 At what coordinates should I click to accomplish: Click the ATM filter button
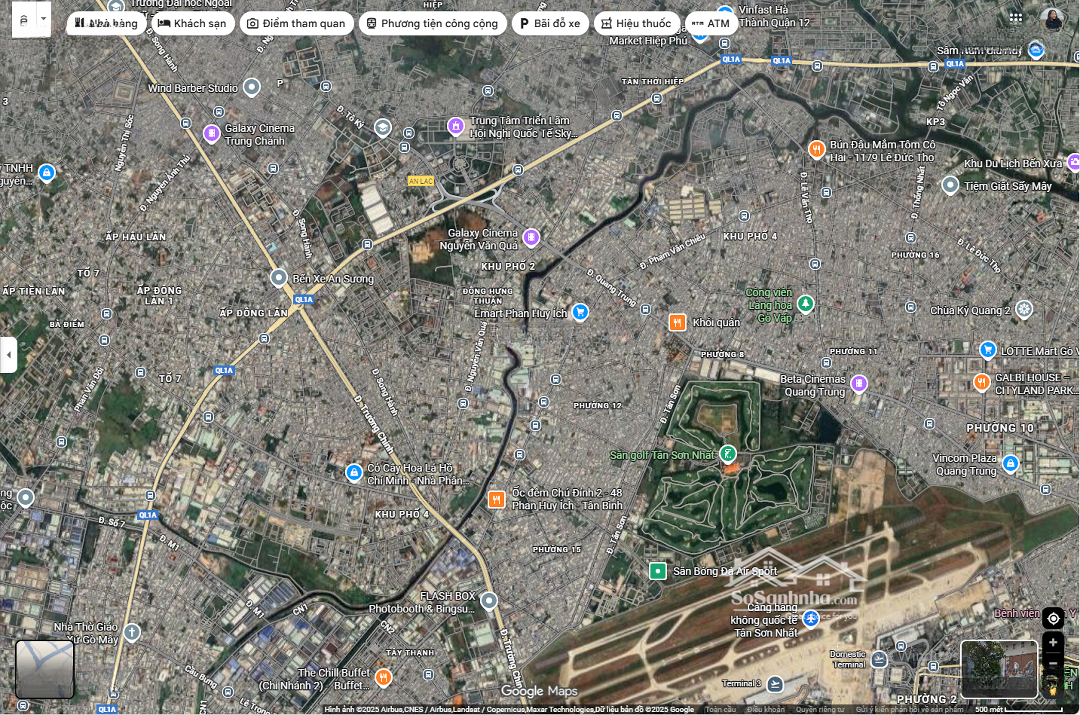pyautogui.click(x=711, y=23)
